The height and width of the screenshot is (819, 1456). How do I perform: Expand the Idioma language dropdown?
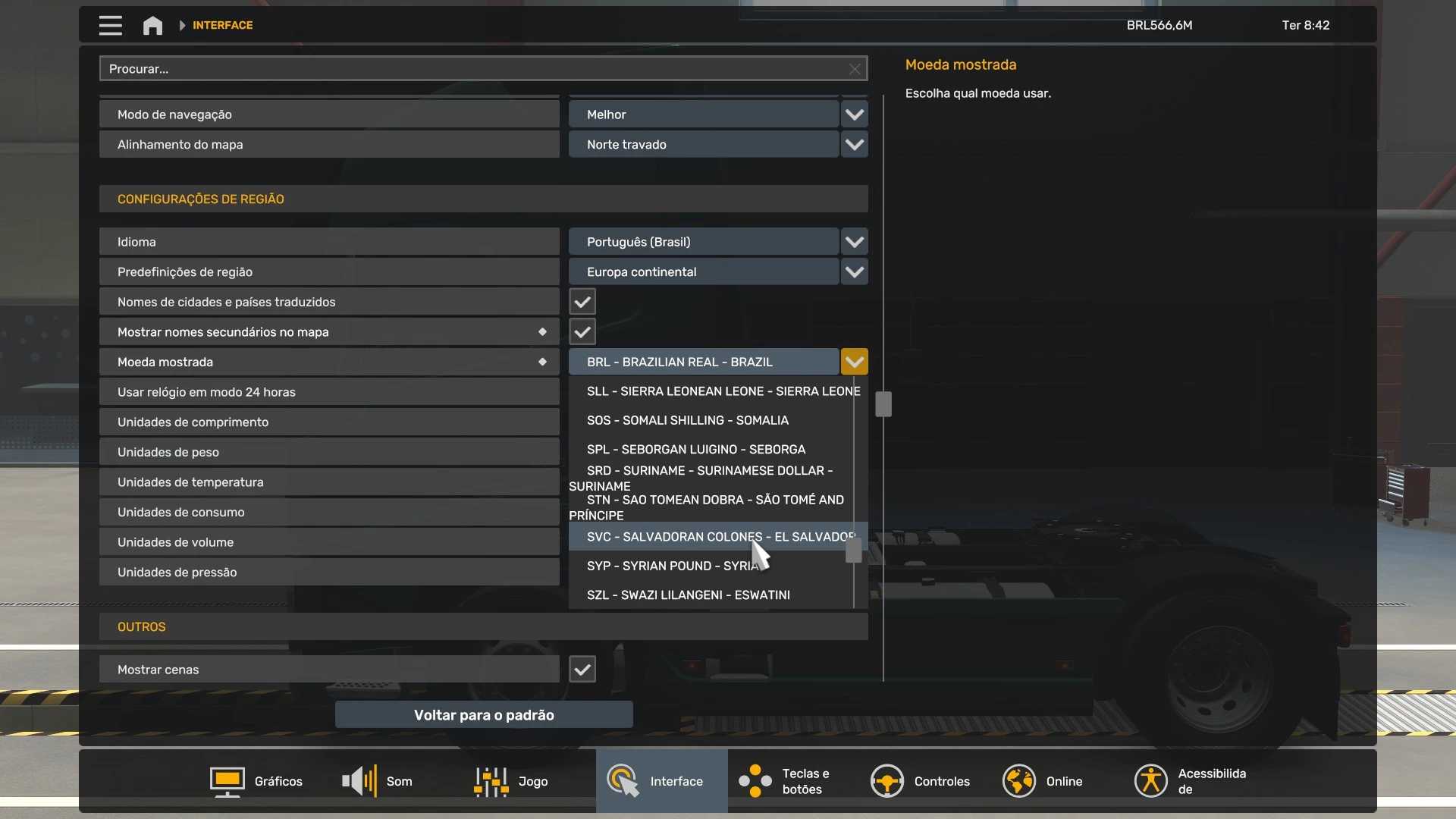tap(854, 242)
